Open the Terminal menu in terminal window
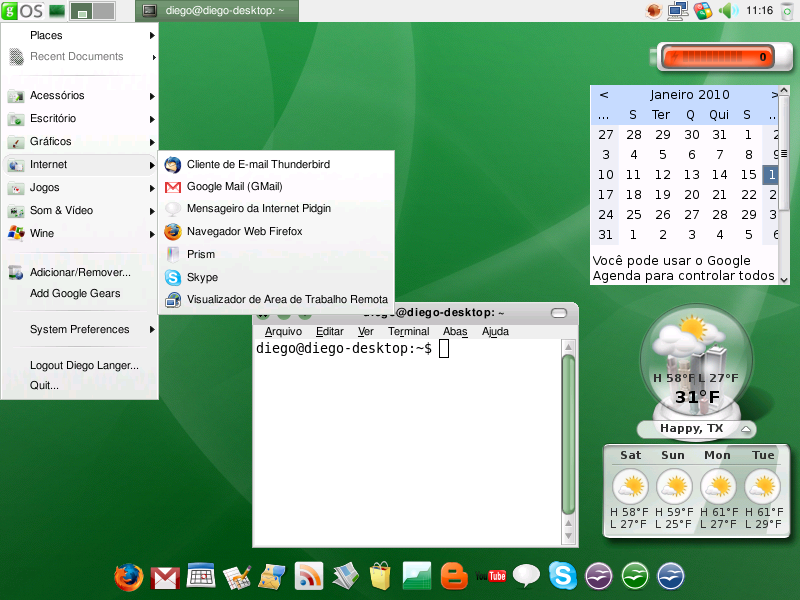Image resolution: width=800 pixels, height=600 pixels. 409,332
